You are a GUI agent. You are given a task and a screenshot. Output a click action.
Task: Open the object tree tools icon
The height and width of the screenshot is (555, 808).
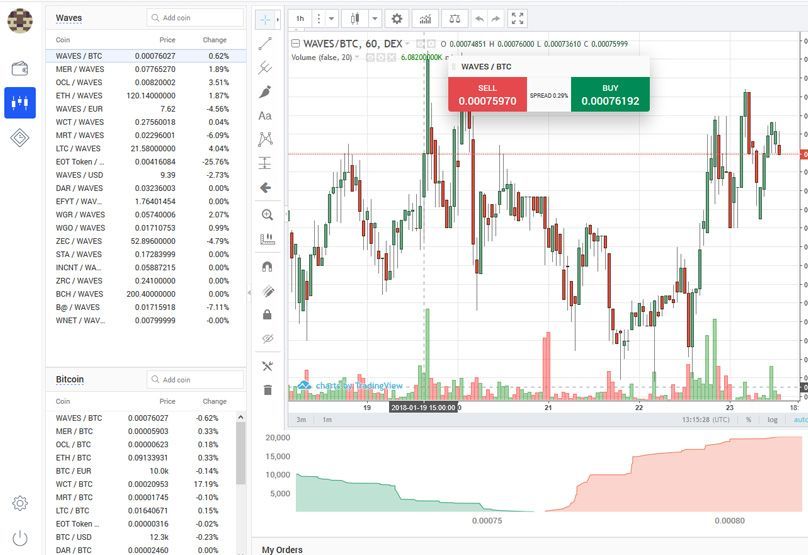267,366
